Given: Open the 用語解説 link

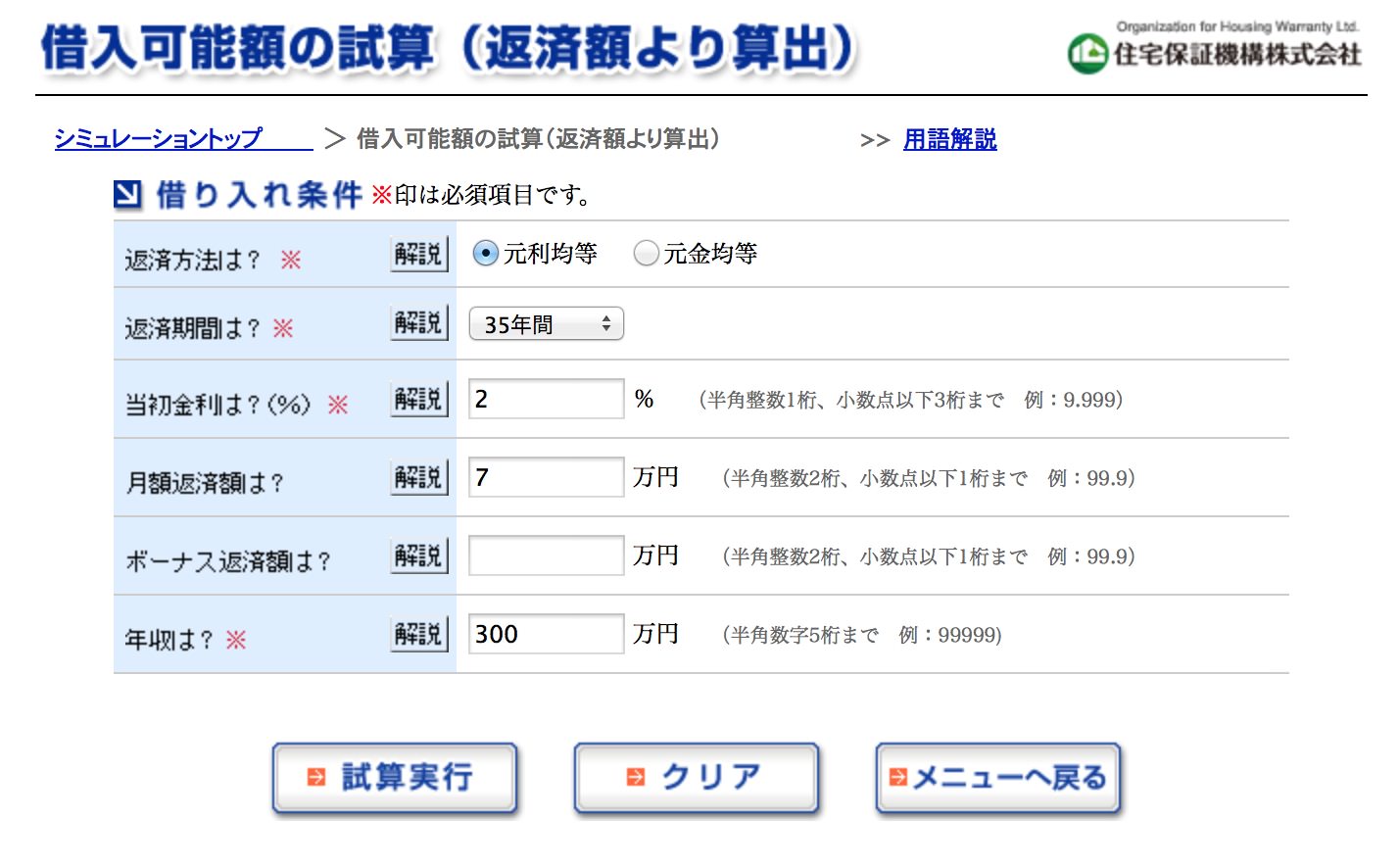Looking at the screenshot, I should tap(949, 139).
